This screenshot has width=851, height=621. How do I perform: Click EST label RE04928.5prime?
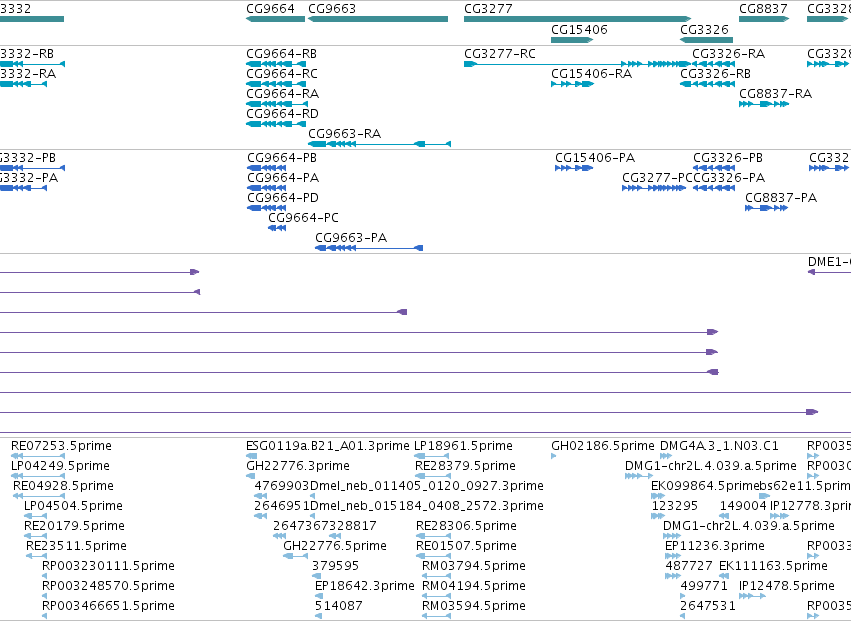pyautogui.click(x=63, y=486)
